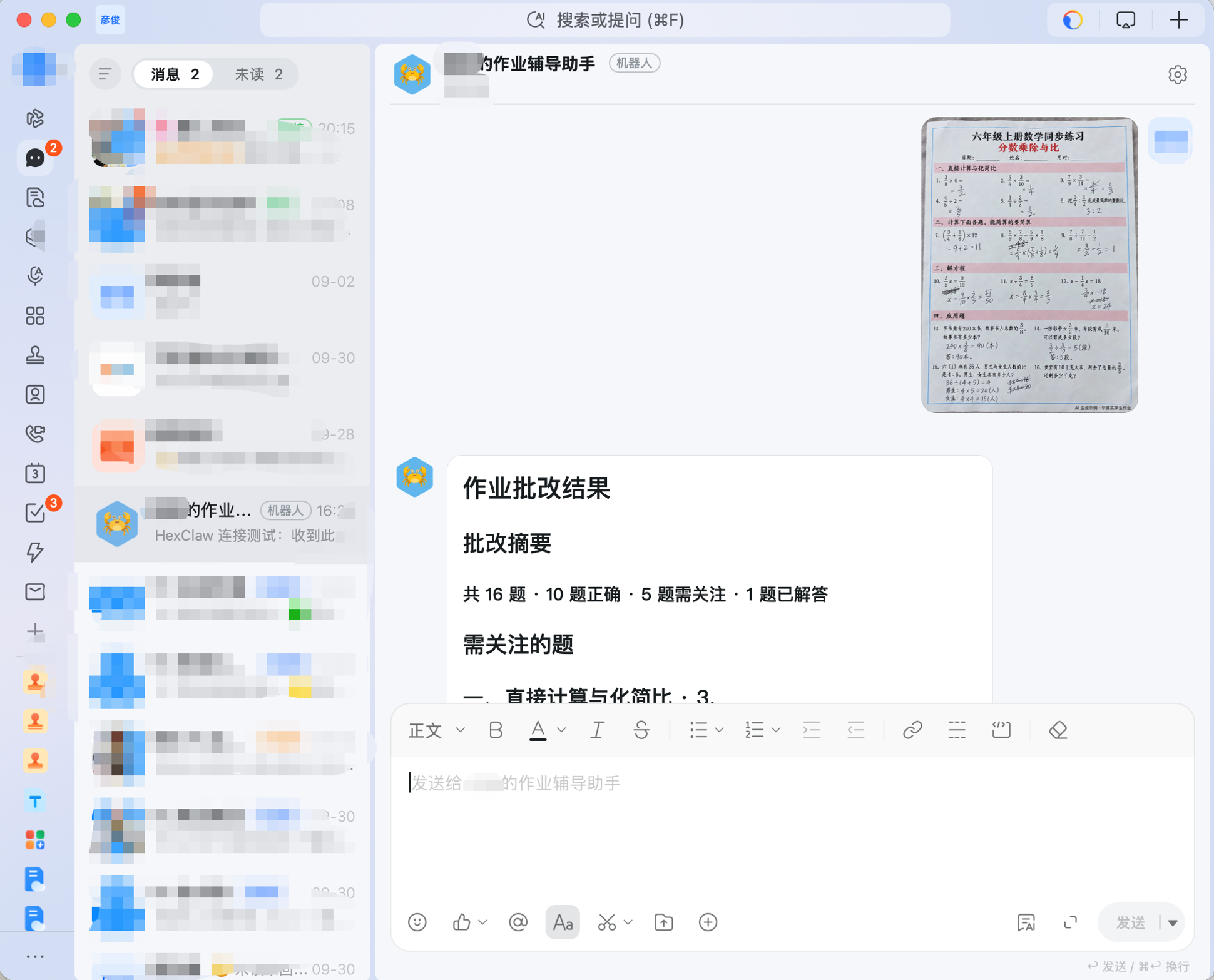This screenshot has height=980, width=1214.
Task: Expand the composer to full size
Action: (1071, 922)
